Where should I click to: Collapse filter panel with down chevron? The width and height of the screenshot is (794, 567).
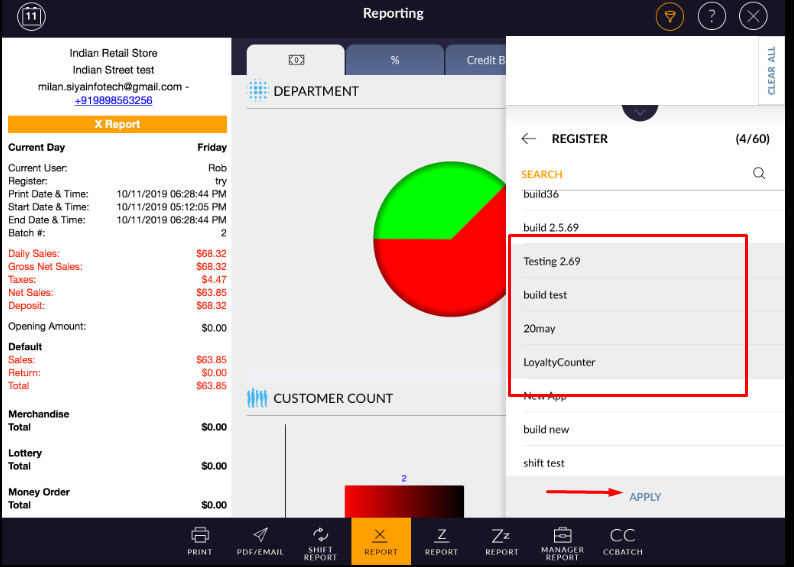click(639, 110)
